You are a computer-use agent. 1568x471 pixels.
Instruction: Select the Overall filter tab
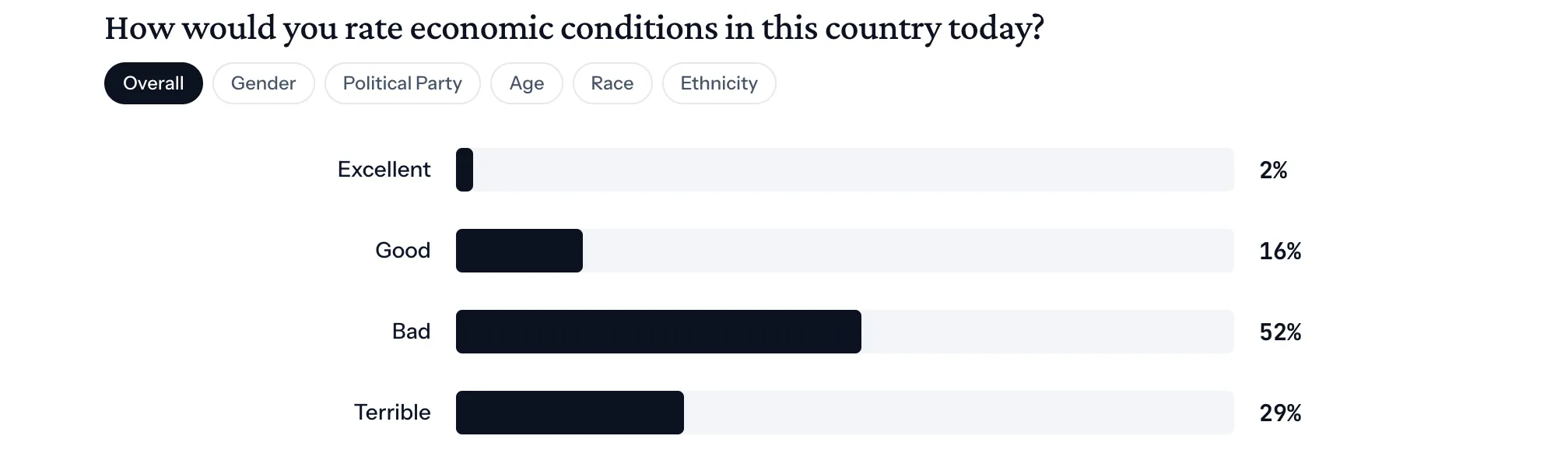153,83
